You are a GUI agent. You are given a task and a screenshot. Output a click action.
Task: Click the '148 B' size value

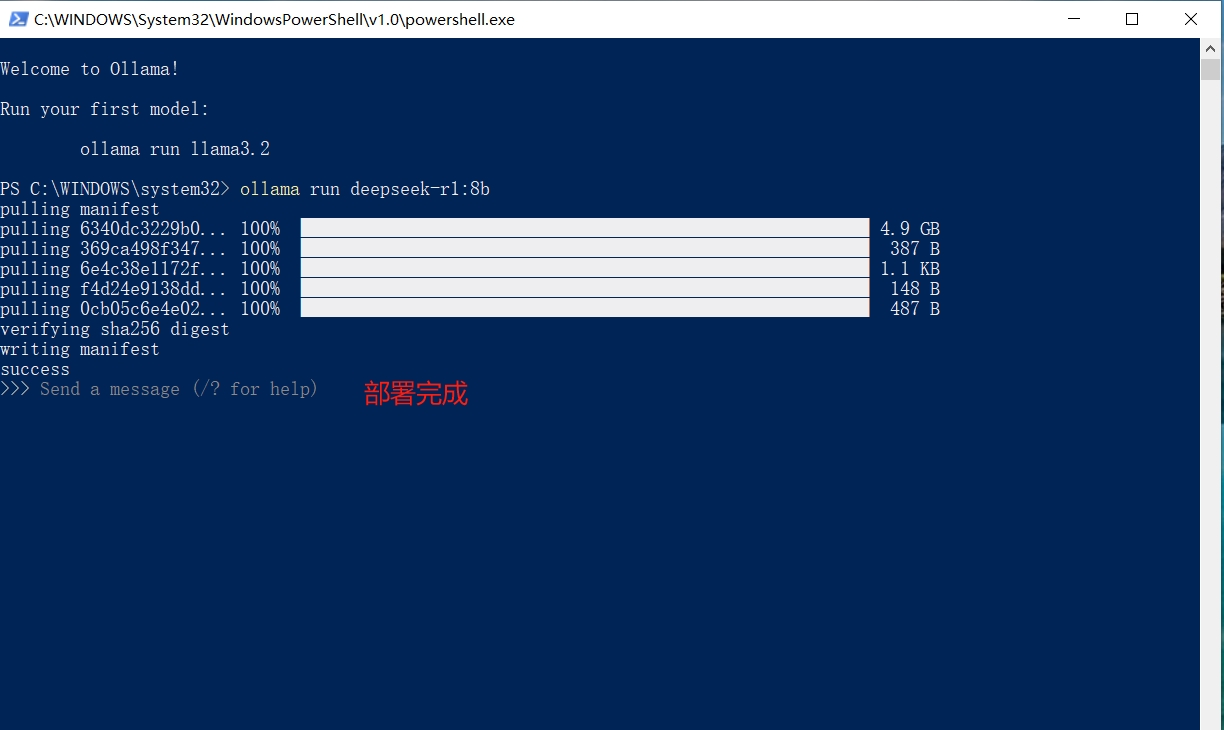(915, 289)
